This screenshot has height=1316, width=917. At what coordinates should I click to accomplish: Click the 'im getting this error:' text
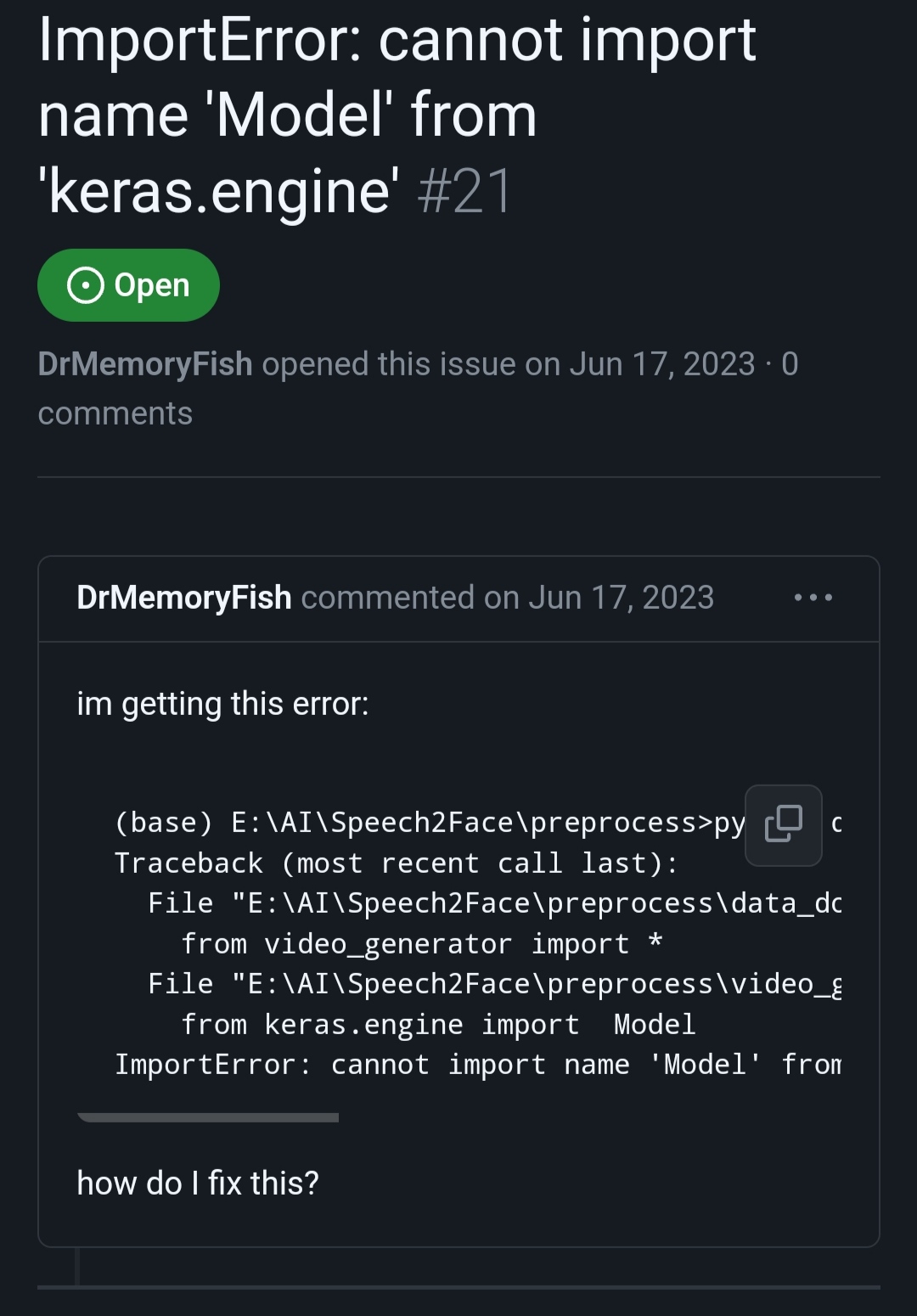point(223,704)
